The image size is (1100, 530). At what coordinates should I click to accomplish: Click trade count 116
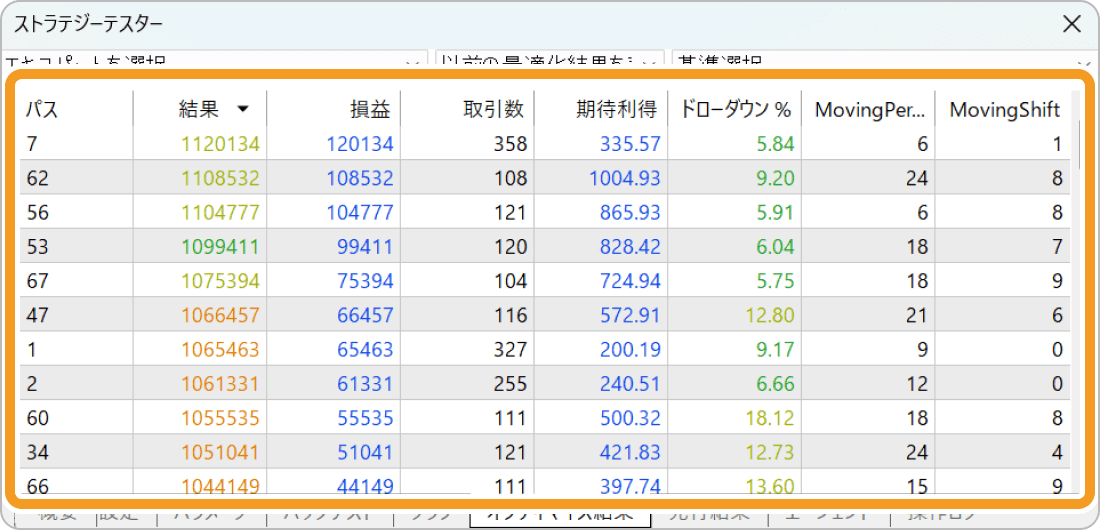point(510,314)
